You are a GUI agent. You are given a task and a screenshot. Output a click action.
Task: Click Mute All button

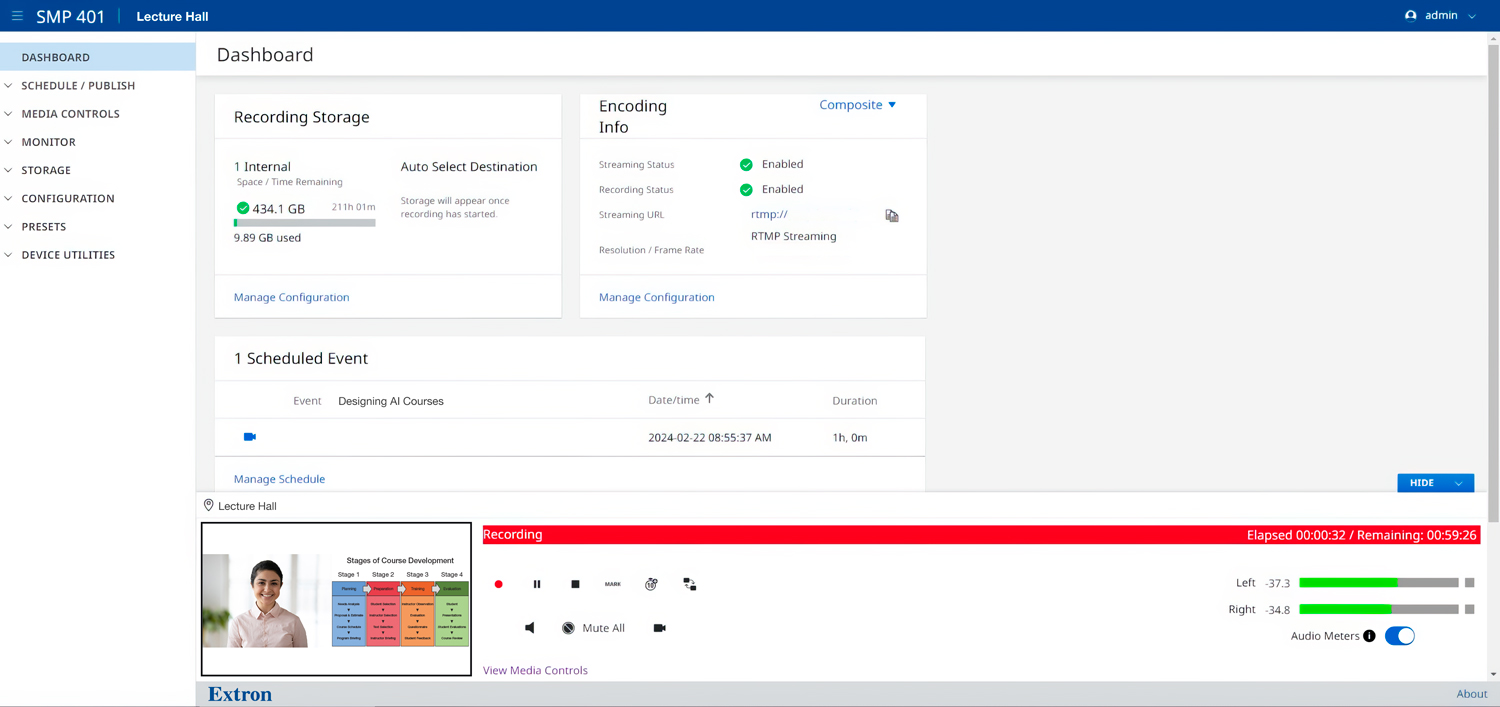pos(593,628)
